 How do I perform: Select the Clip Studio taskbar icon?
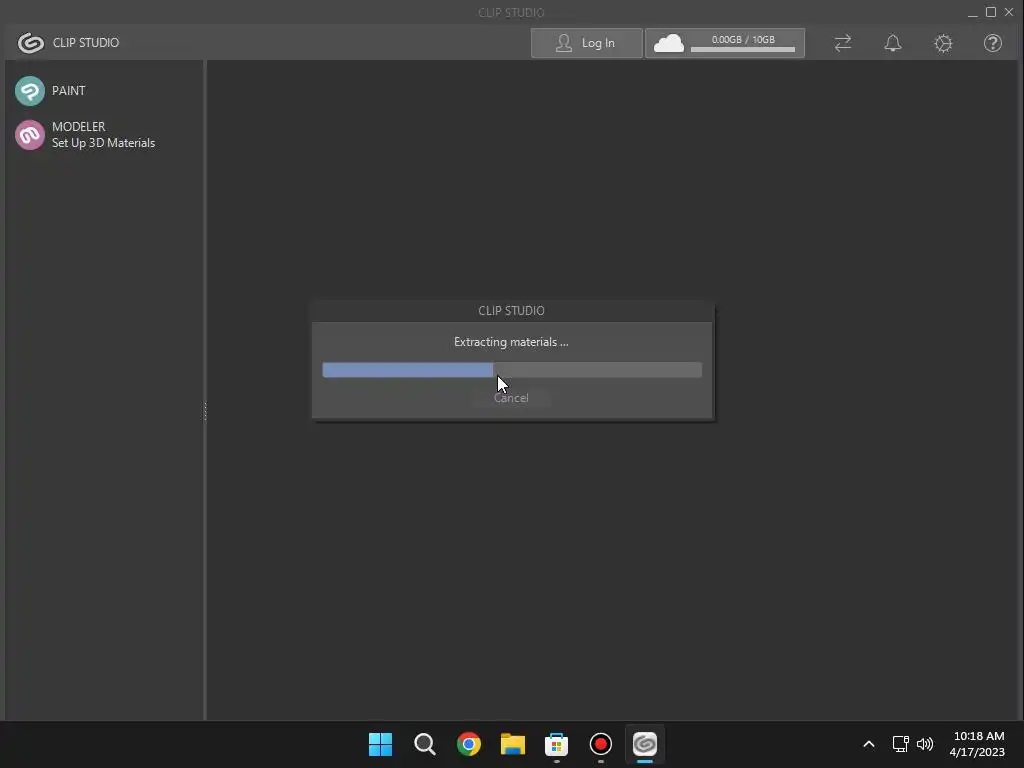tap(645, 744)
